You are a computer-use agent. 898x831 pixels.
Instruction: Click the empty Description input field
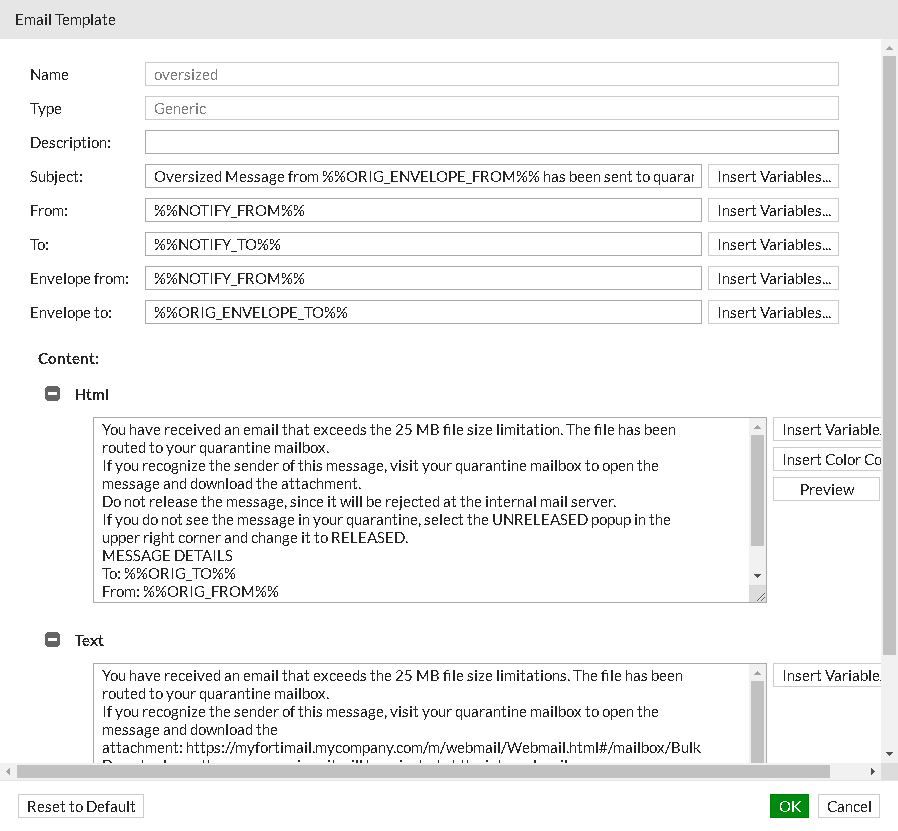coord(492,142)
